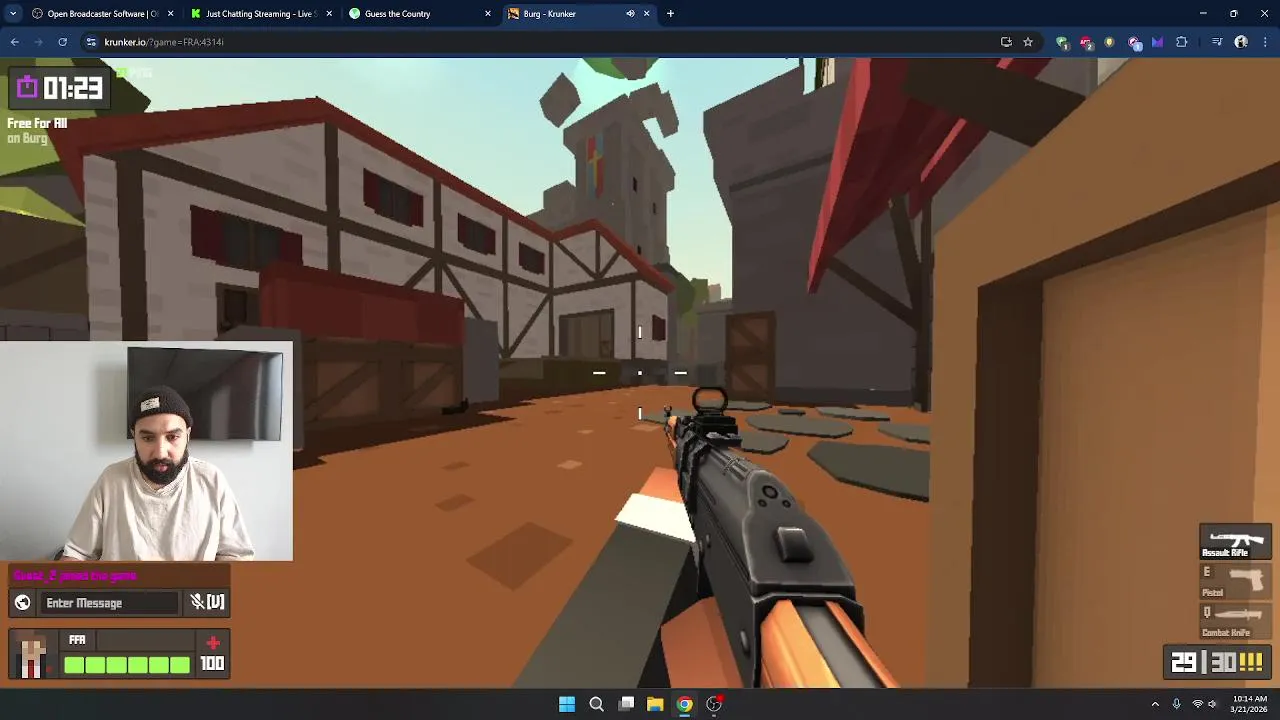Expand the tab search dropdown

click(12, 14)
